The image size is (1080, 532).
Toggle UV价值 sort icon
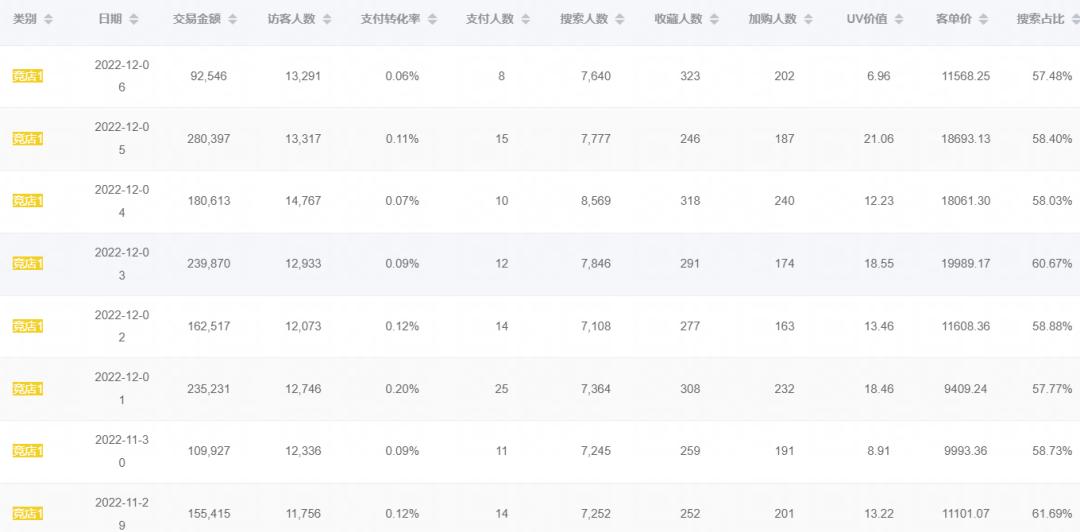point(898,20)
